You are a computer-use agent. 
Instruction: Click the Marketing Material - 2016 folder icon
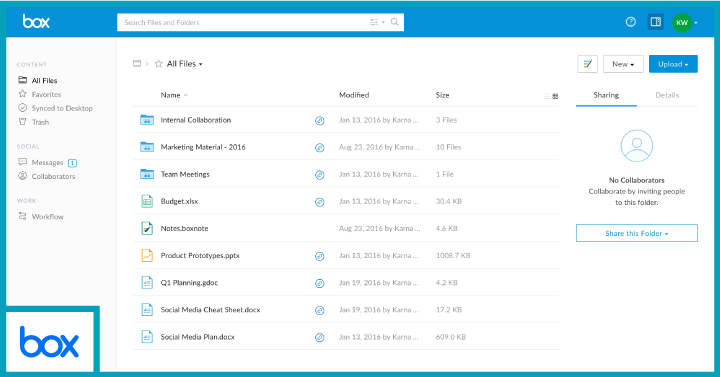pyautogui.click(x=146, y=147)
